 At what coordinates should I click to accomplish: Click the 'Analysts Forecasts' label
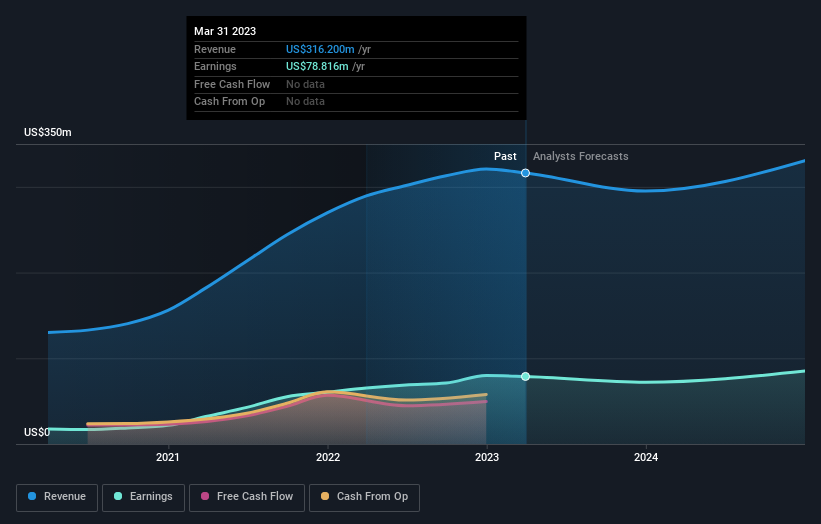click(x=581, y=156)
